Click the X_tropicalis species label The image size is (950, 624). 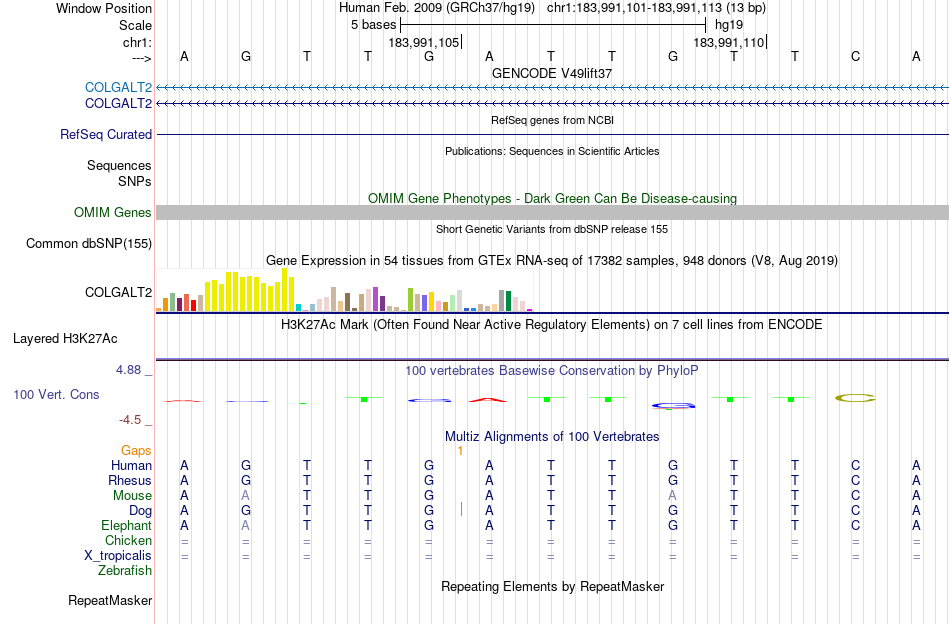tap(118, 556)
